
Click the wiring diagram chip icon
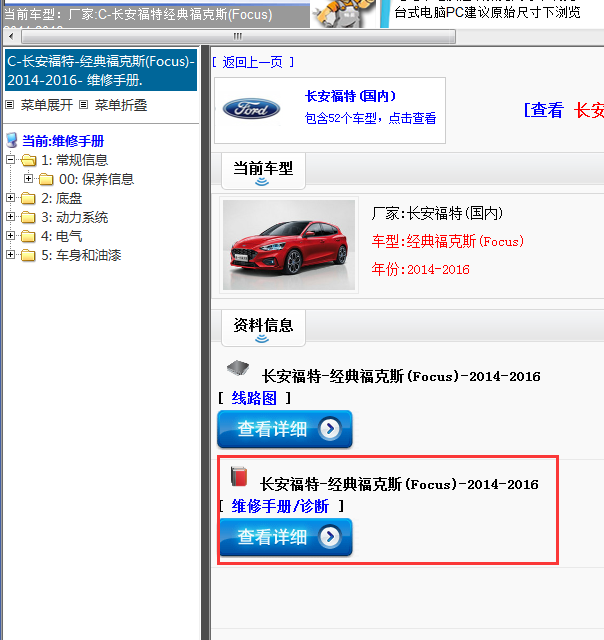click(x=238, y=367)
